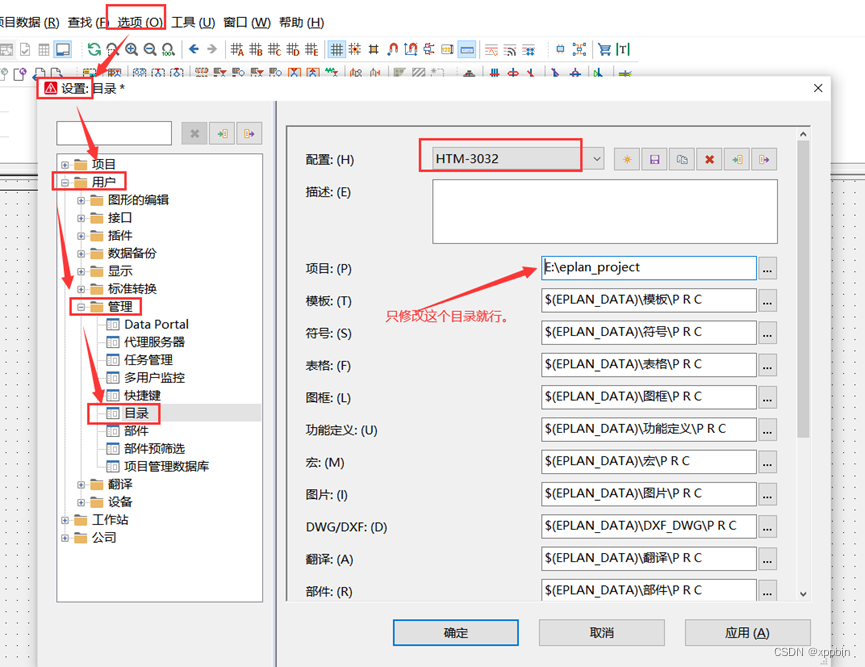Click the settings panel vertical scrollbar
The width and height of the screenshot is (865, 667).
coord(803,300)
